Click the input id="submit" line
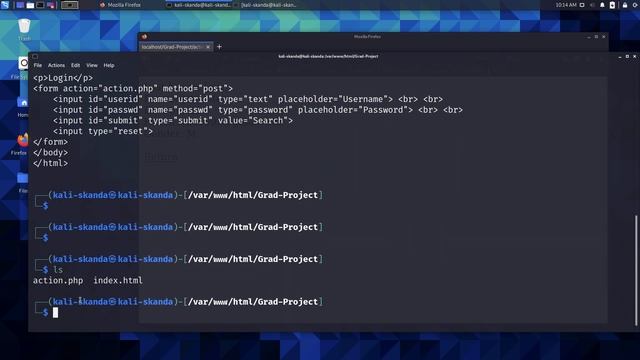 [173, 120]
